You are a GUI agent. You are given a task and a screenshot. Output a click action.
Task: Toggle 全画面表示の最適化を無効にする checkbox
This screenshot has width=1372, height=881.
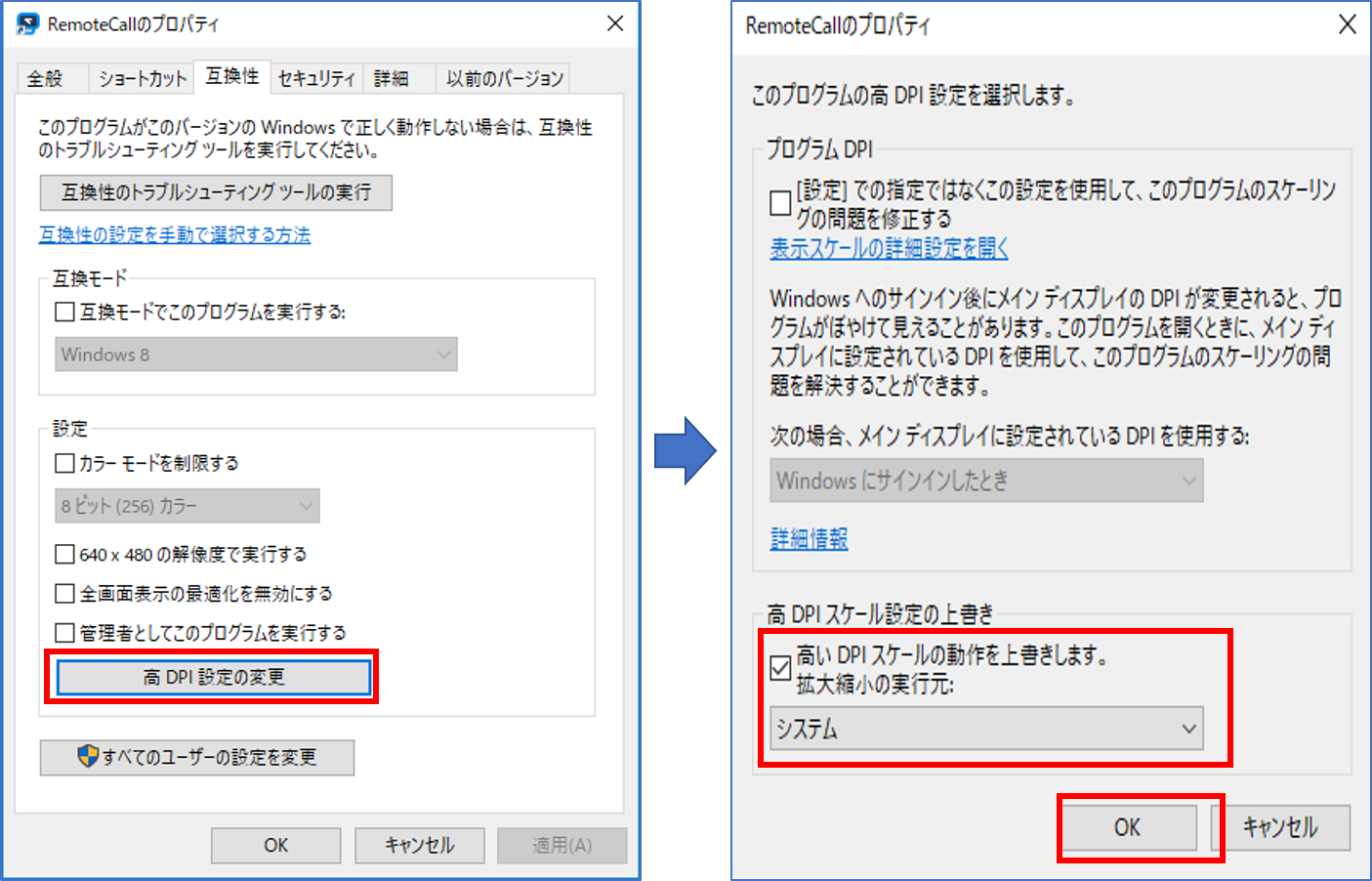click(x=64, y=594)
